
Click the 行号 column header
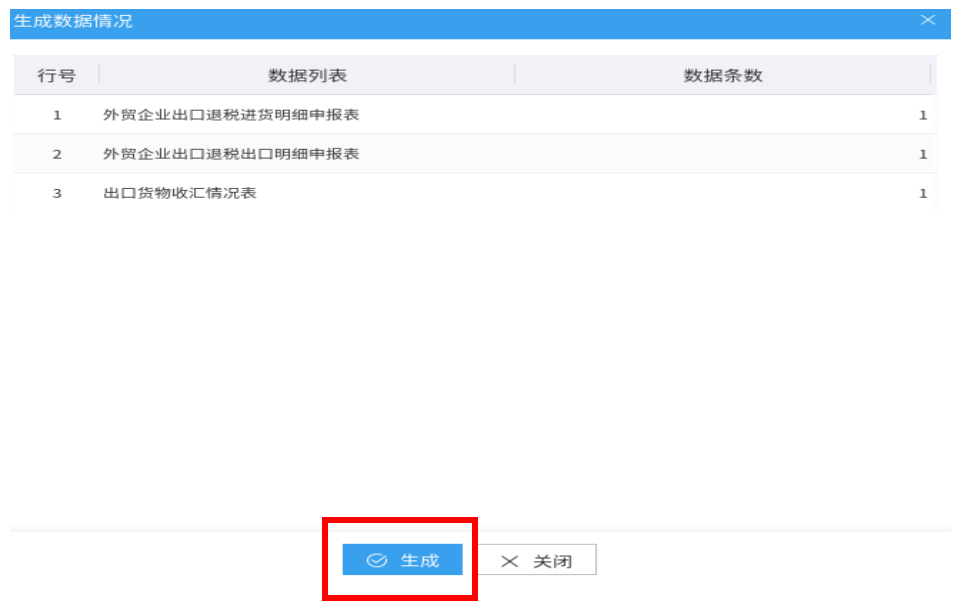[x=56, y=76]
